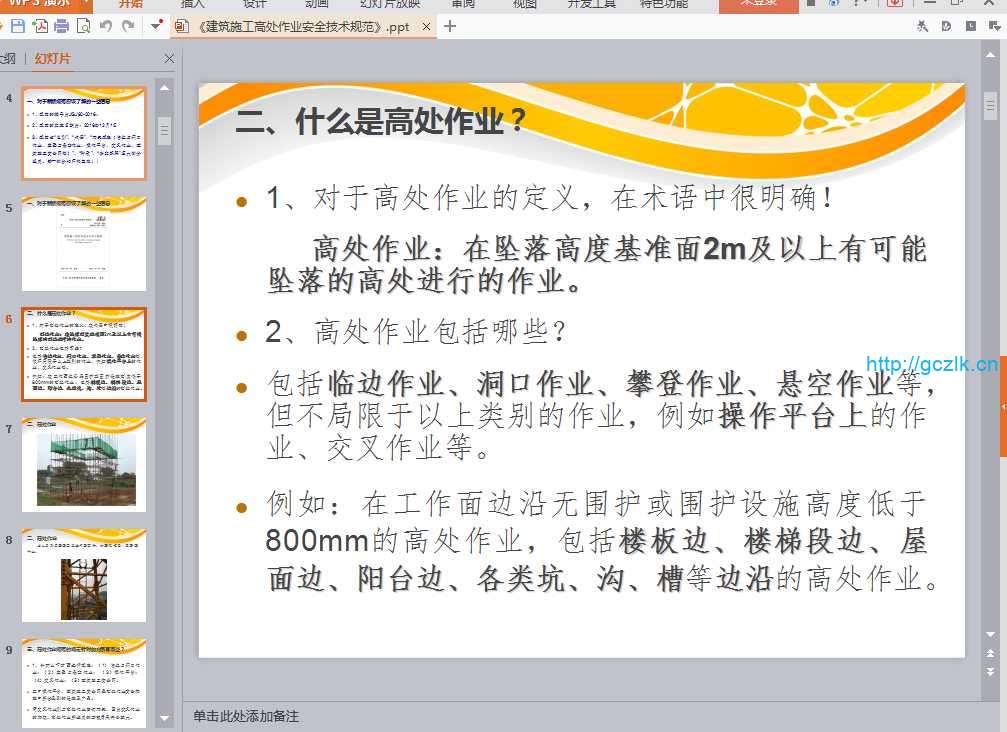
Task: Close the 建筑施工高处作业安全技术规范.ppt document tab
Action: (427, 27)
